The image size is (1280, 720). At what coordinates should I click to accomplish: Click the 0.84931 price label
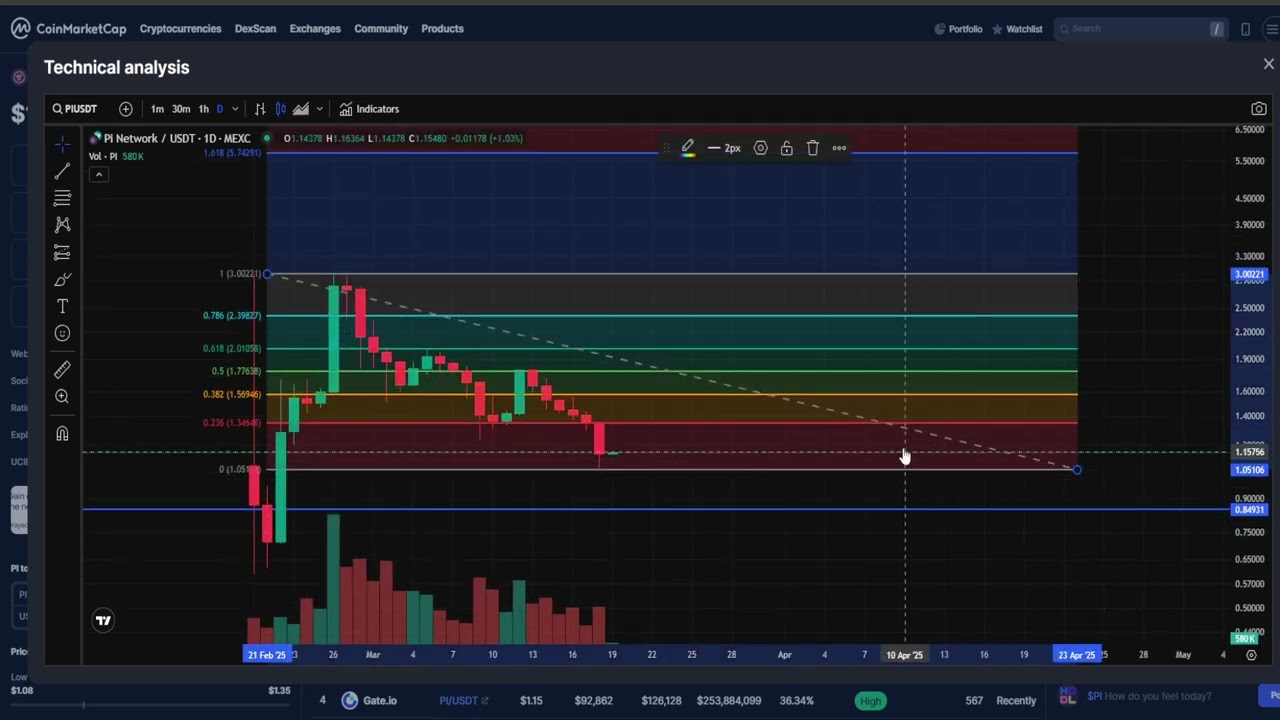click(1249, 510)
